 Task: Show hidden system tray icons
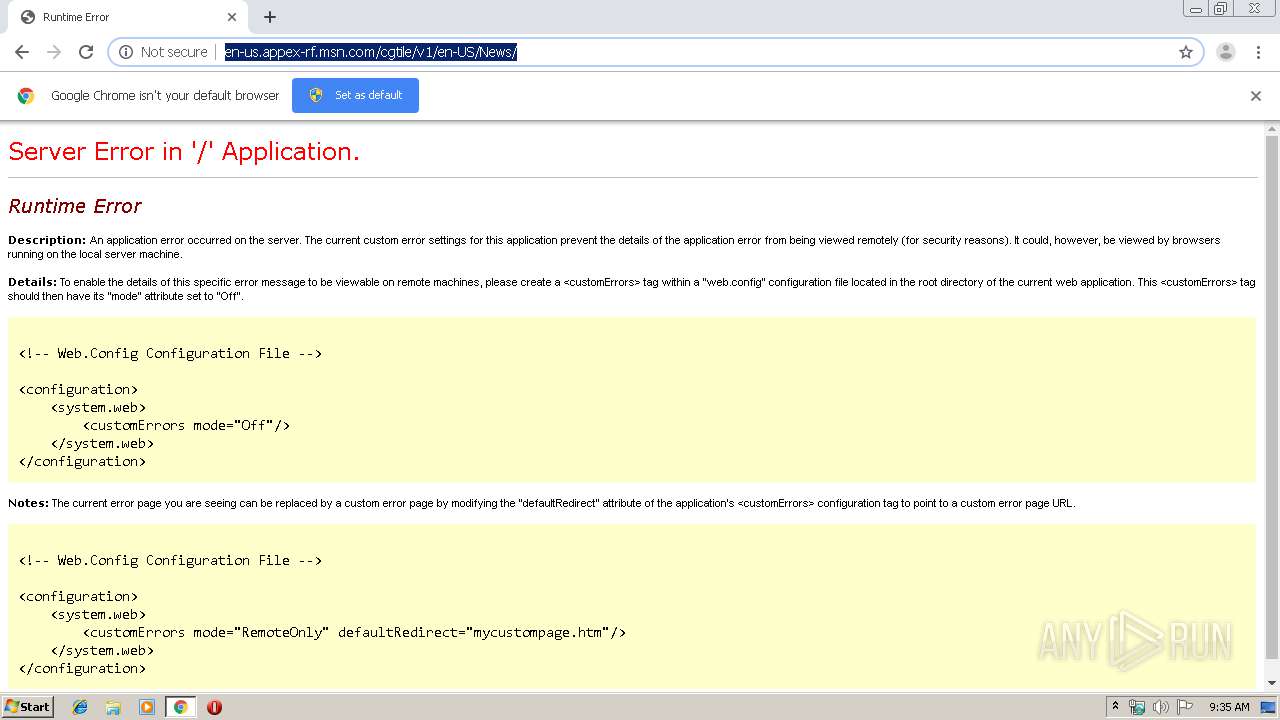1116,707
